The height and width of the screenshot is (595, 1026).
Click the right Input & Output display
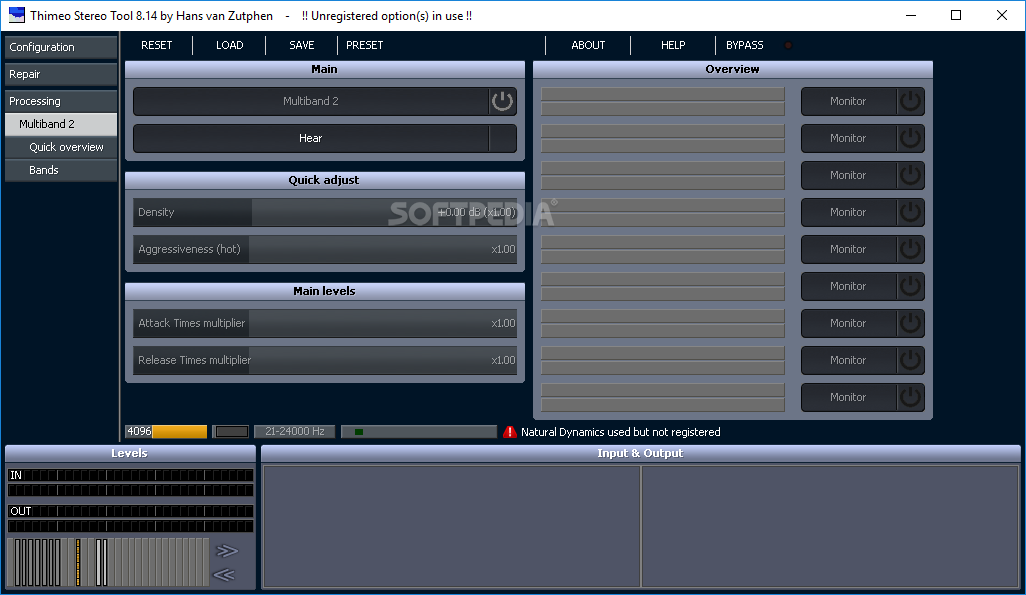pos(830,526)
